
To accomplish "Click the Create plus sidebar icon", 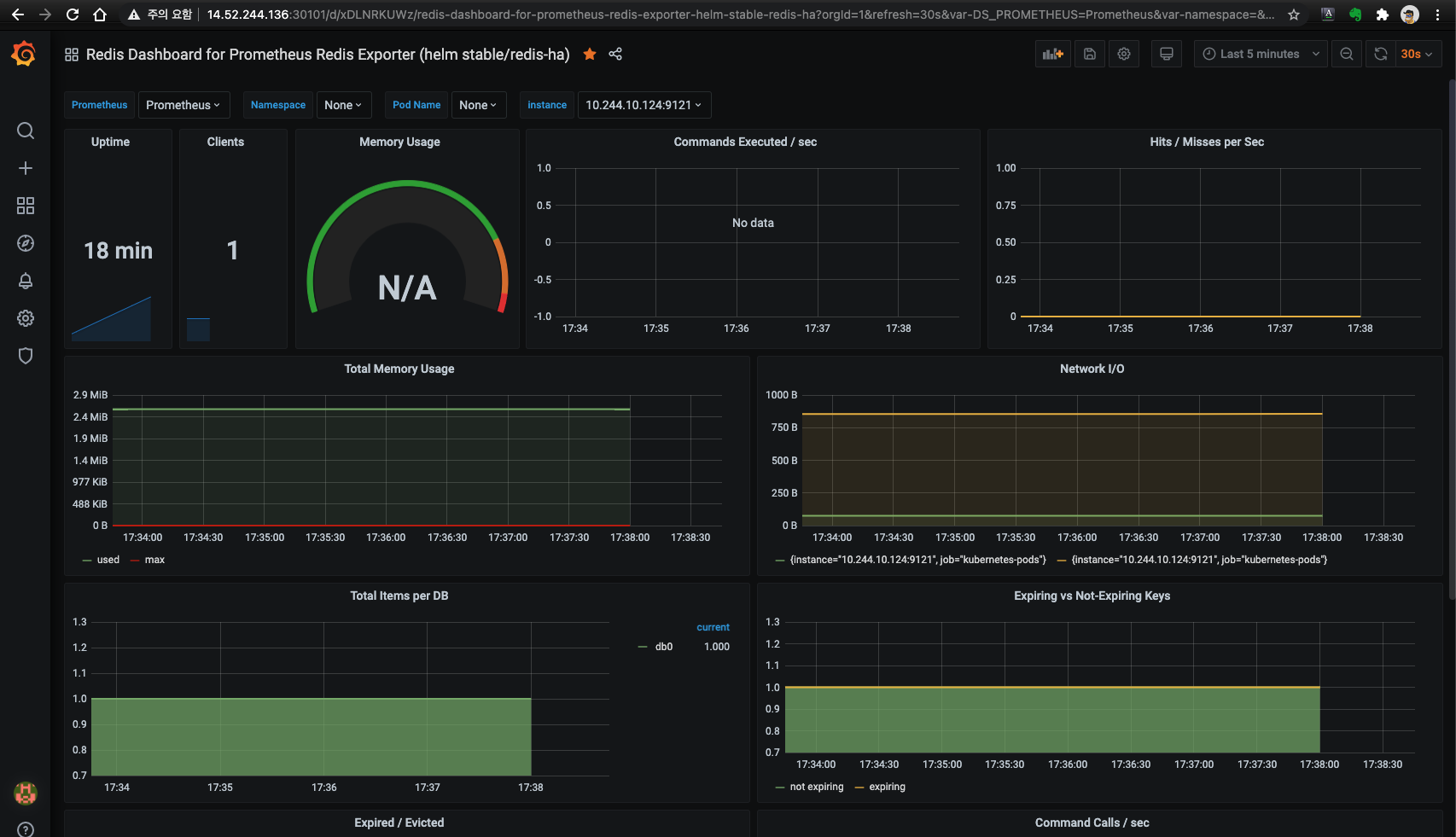I will 26,168.
